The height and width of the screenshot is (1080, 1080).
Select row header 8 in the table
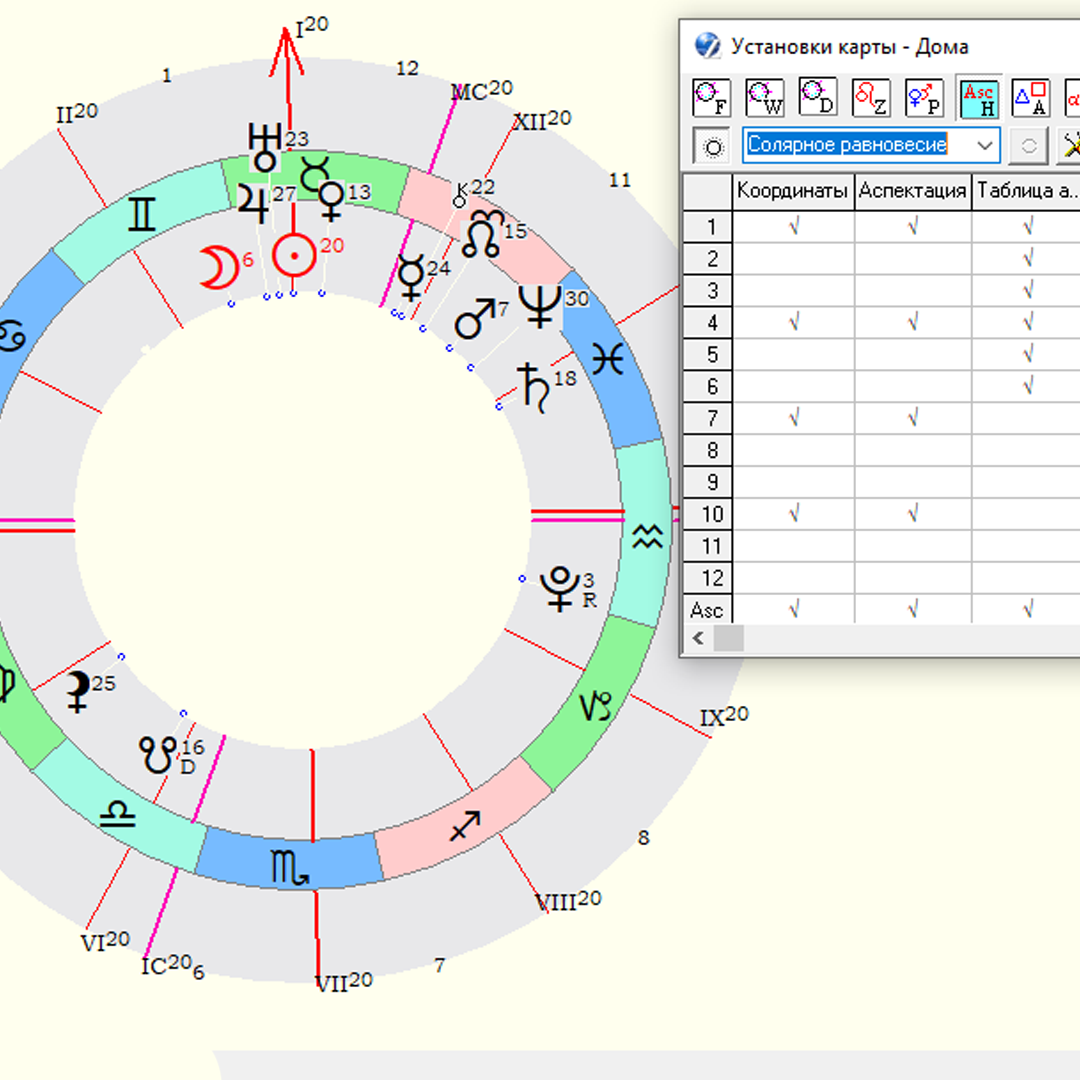707,450
